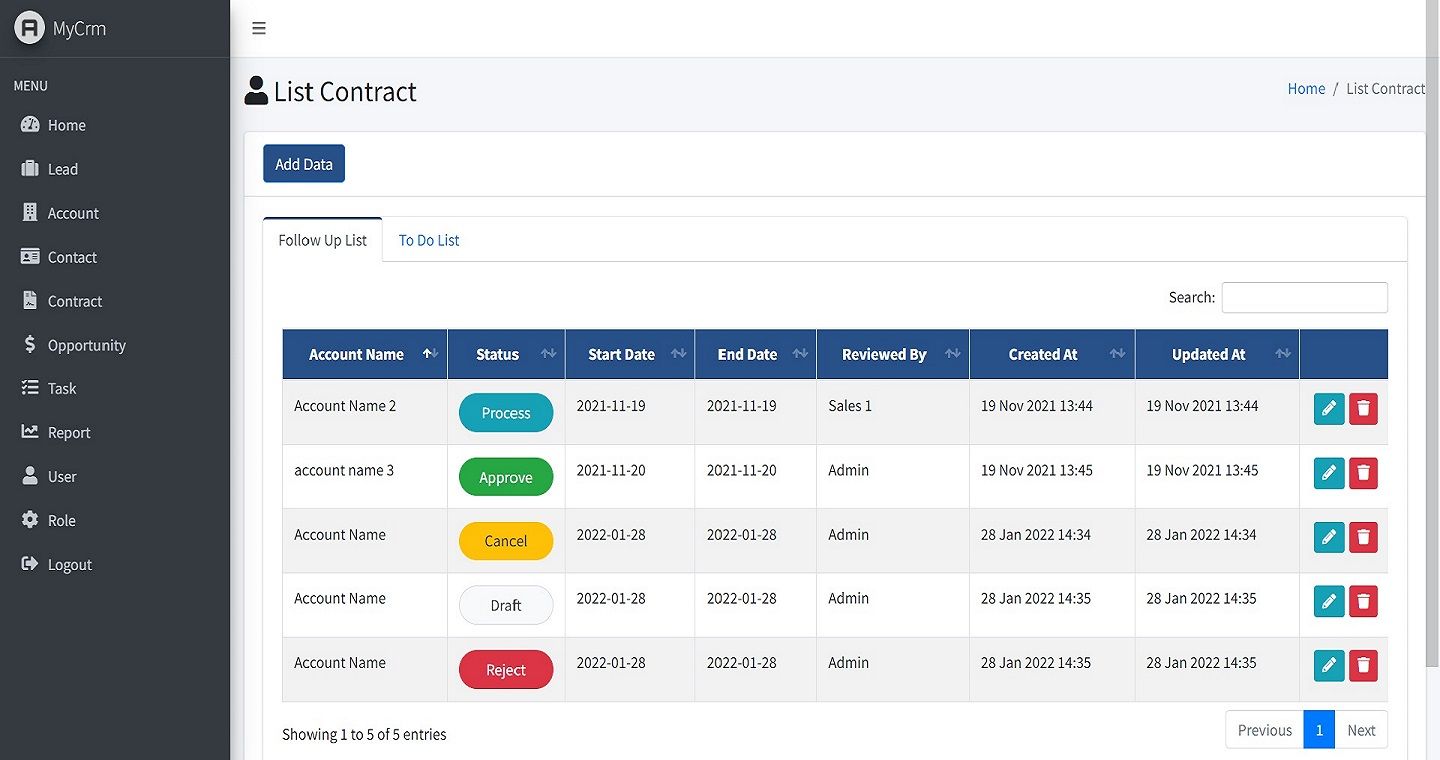This screenshot has height=760, width=1440.
Task: Open Home label in sidebar menu
Action: (x=67, y=125)
